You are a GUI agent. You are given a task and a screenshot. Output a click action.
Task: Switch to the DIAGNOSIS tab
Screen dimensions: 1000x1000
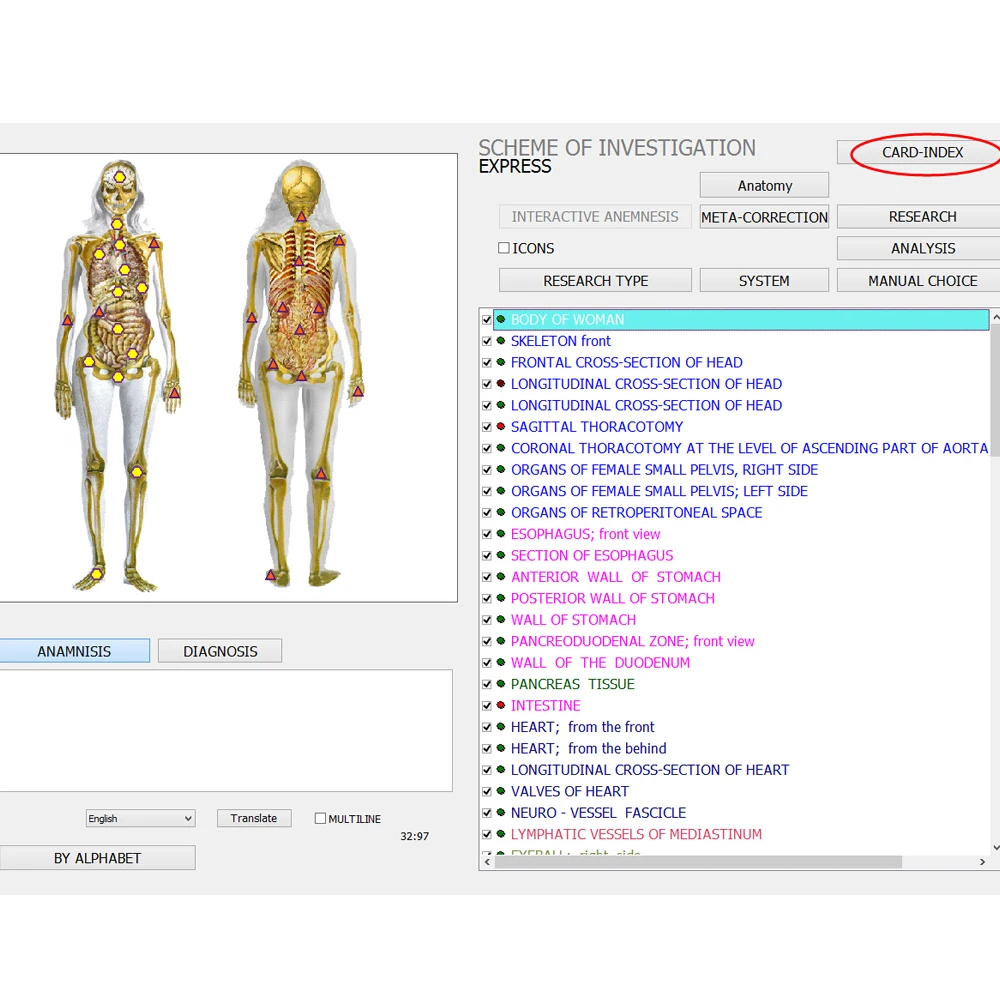click(219, 651)
